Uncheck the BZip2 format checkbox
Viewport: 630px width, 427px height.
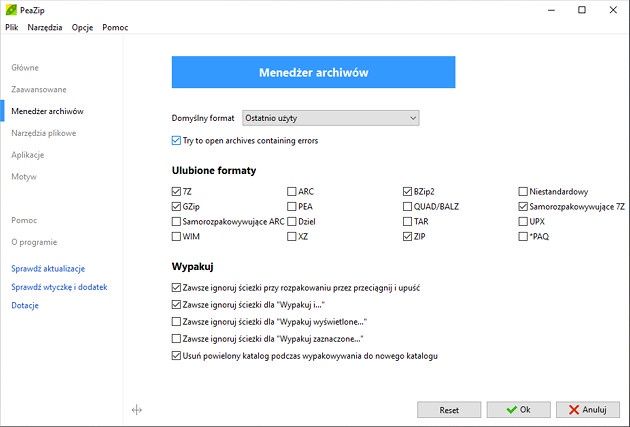pyautogui.click(x=407, y=192)
